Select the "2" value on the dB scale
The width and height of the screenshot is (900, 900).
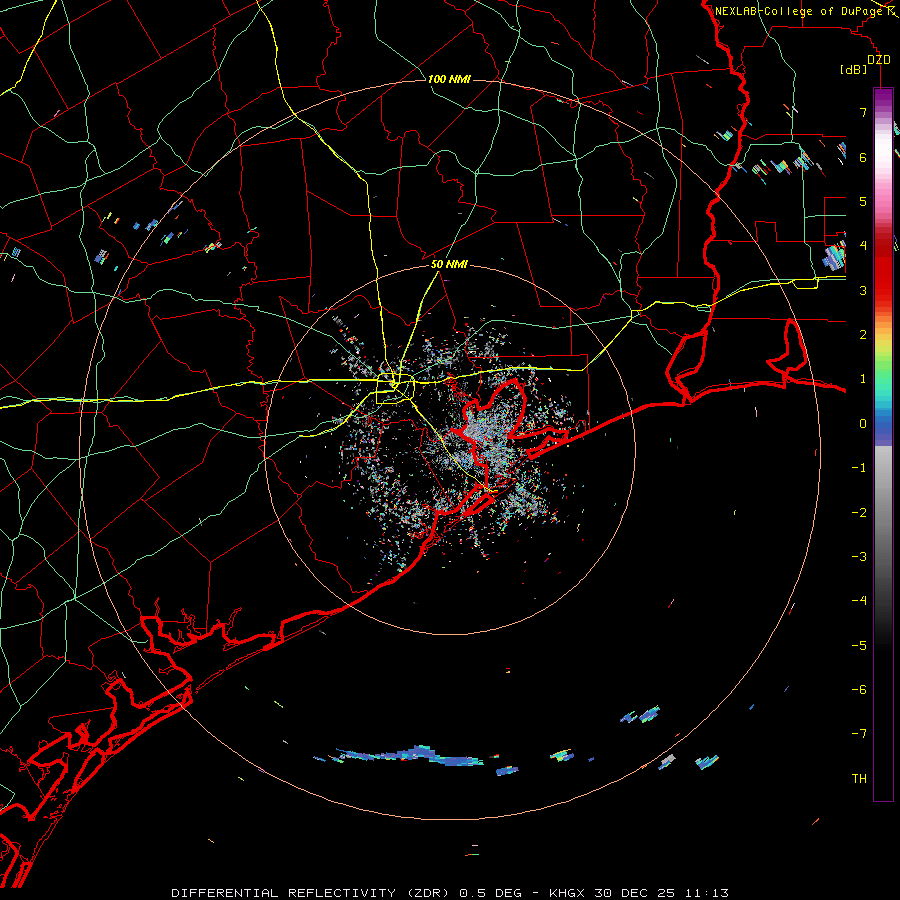(x=863, y=335)
